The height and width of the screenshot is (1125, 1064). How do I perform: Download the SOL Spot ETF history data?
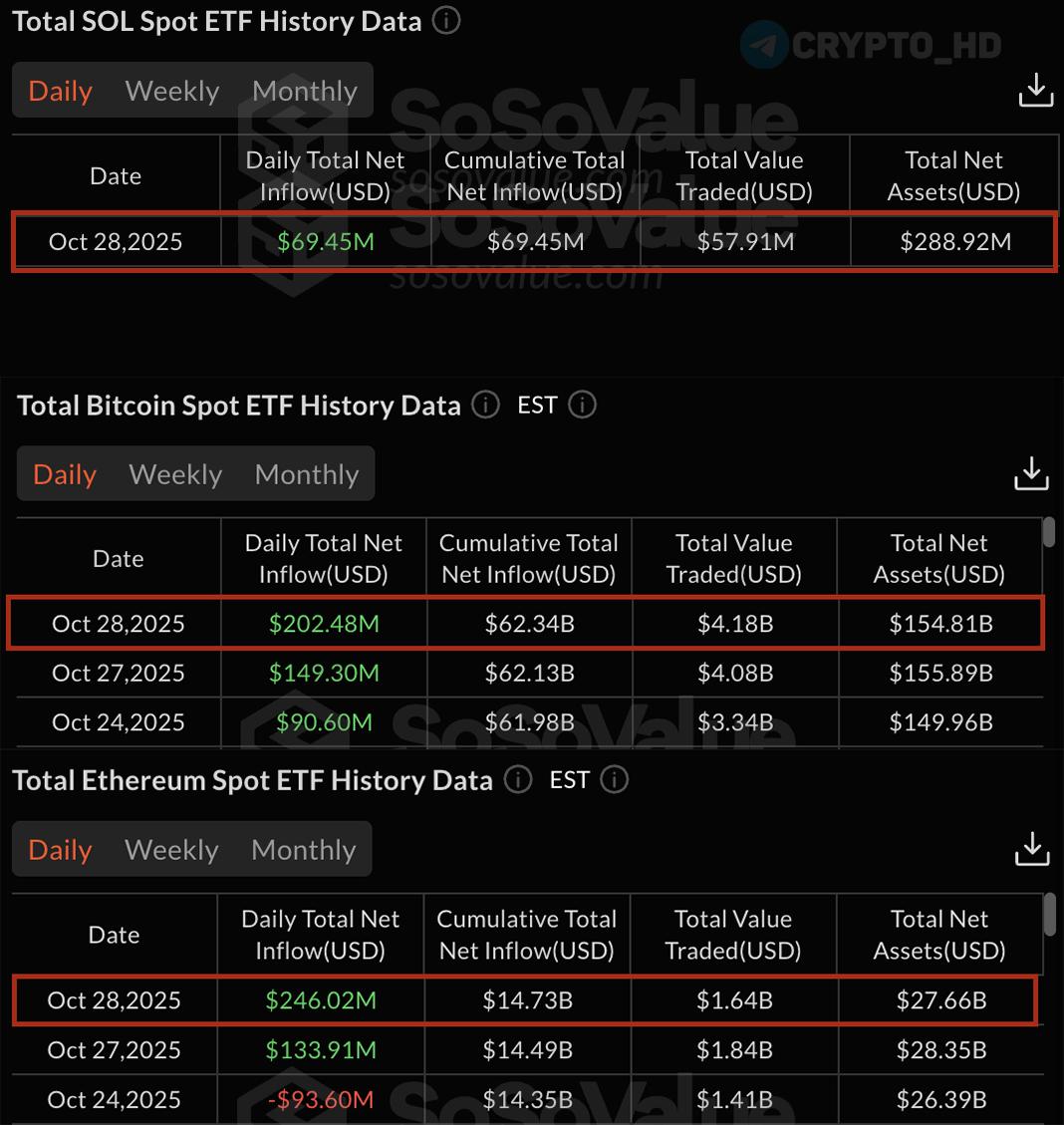click(1035, 90)
